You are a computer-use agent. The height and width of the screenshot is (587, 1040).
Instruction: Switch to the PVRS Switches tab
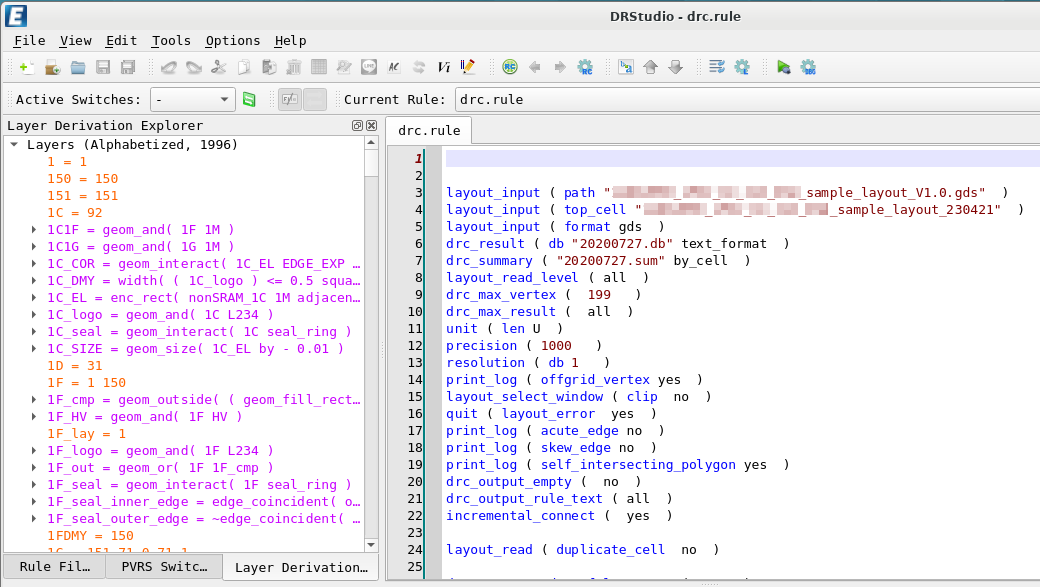(x=163, y=566)
